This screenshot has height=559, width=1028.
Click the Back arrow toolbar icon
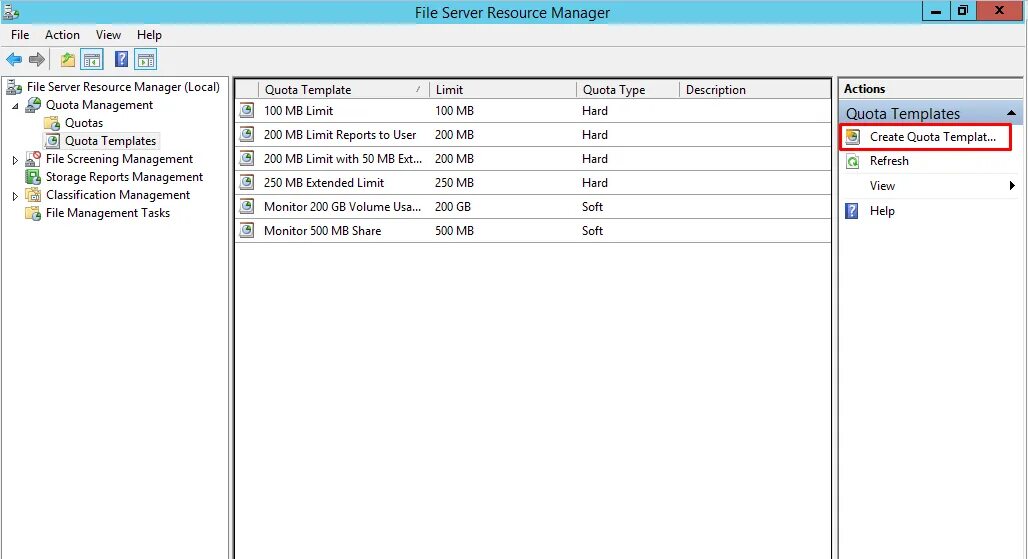point(14,60)
